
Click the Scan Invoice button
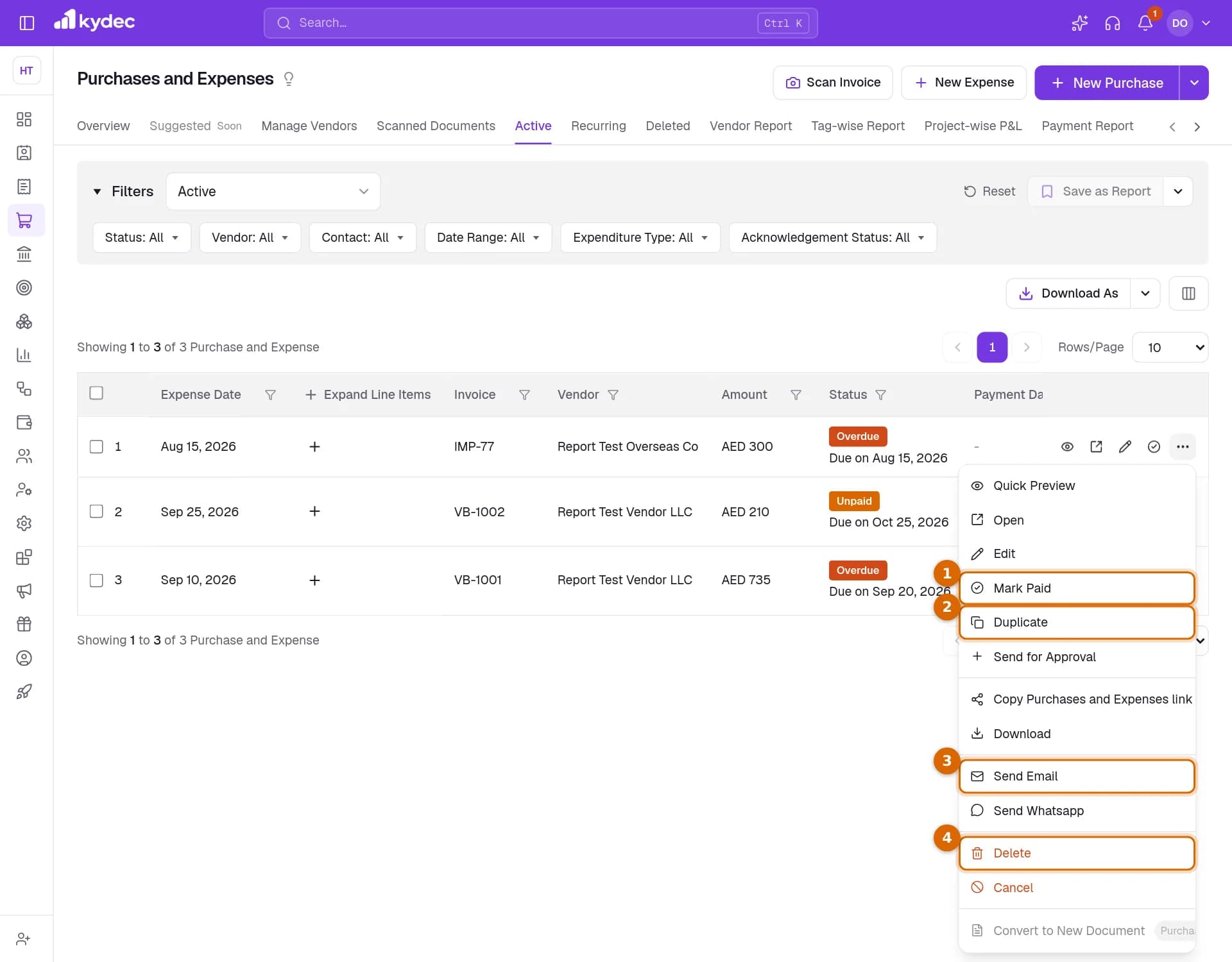tap(832, 83)
